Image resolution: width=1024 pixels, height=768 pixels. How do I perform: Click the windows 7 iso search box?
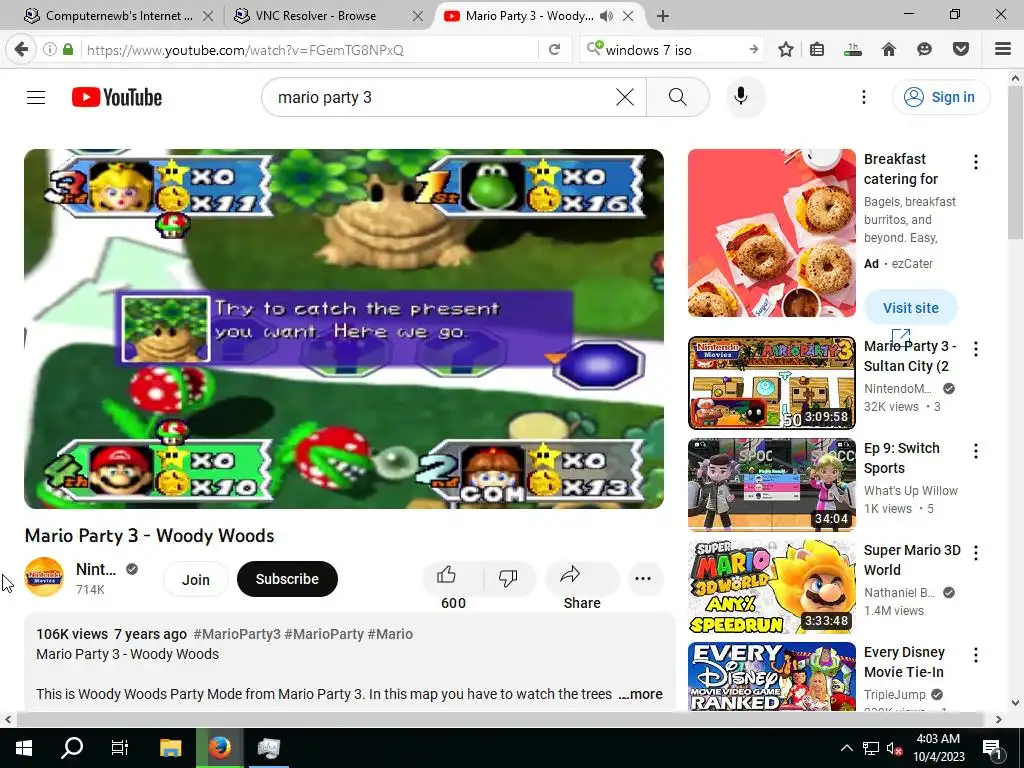pyautogui.click(x=672, y=50)
